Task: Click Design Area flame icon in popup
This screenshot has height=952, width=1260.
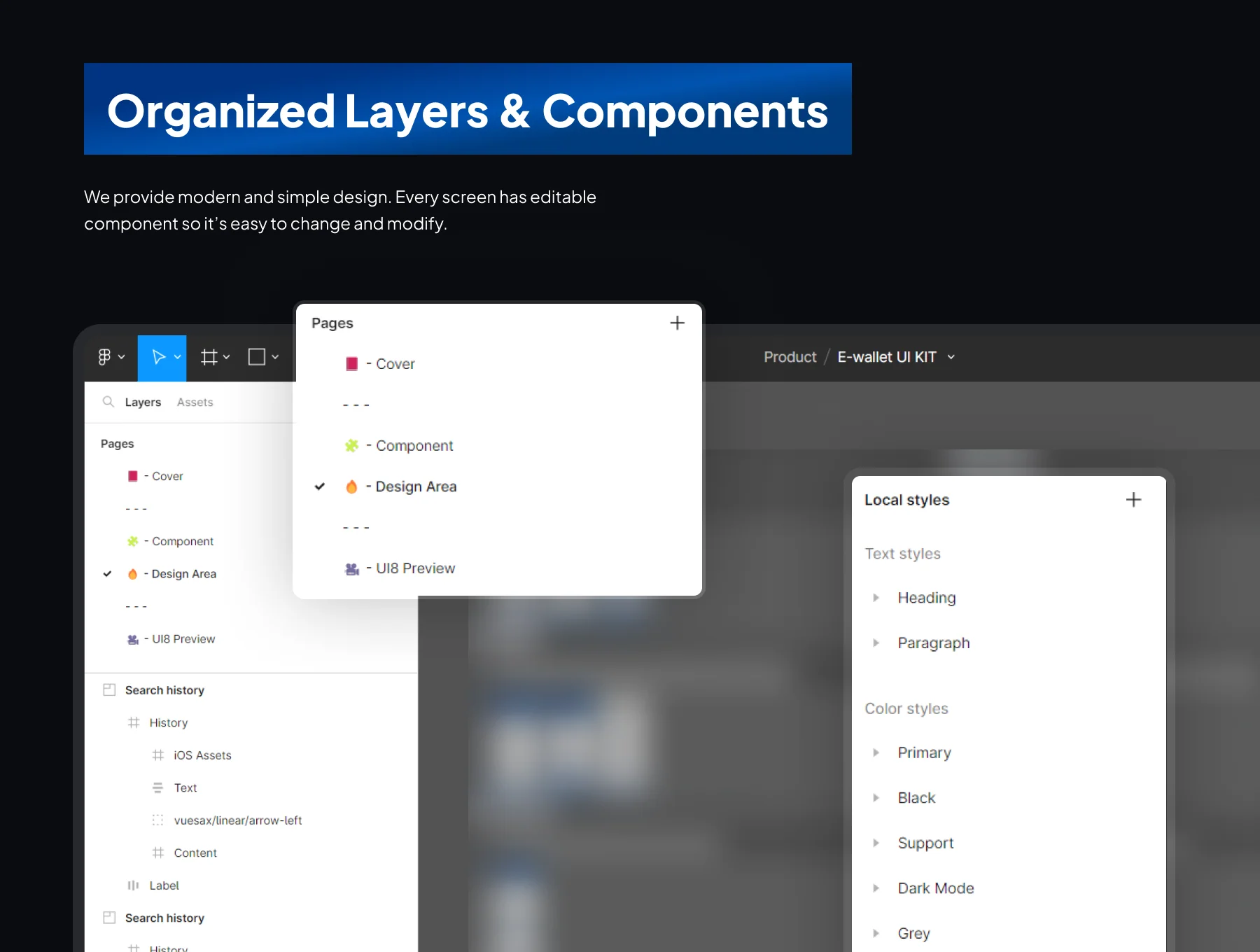Action: click(352, 486)
